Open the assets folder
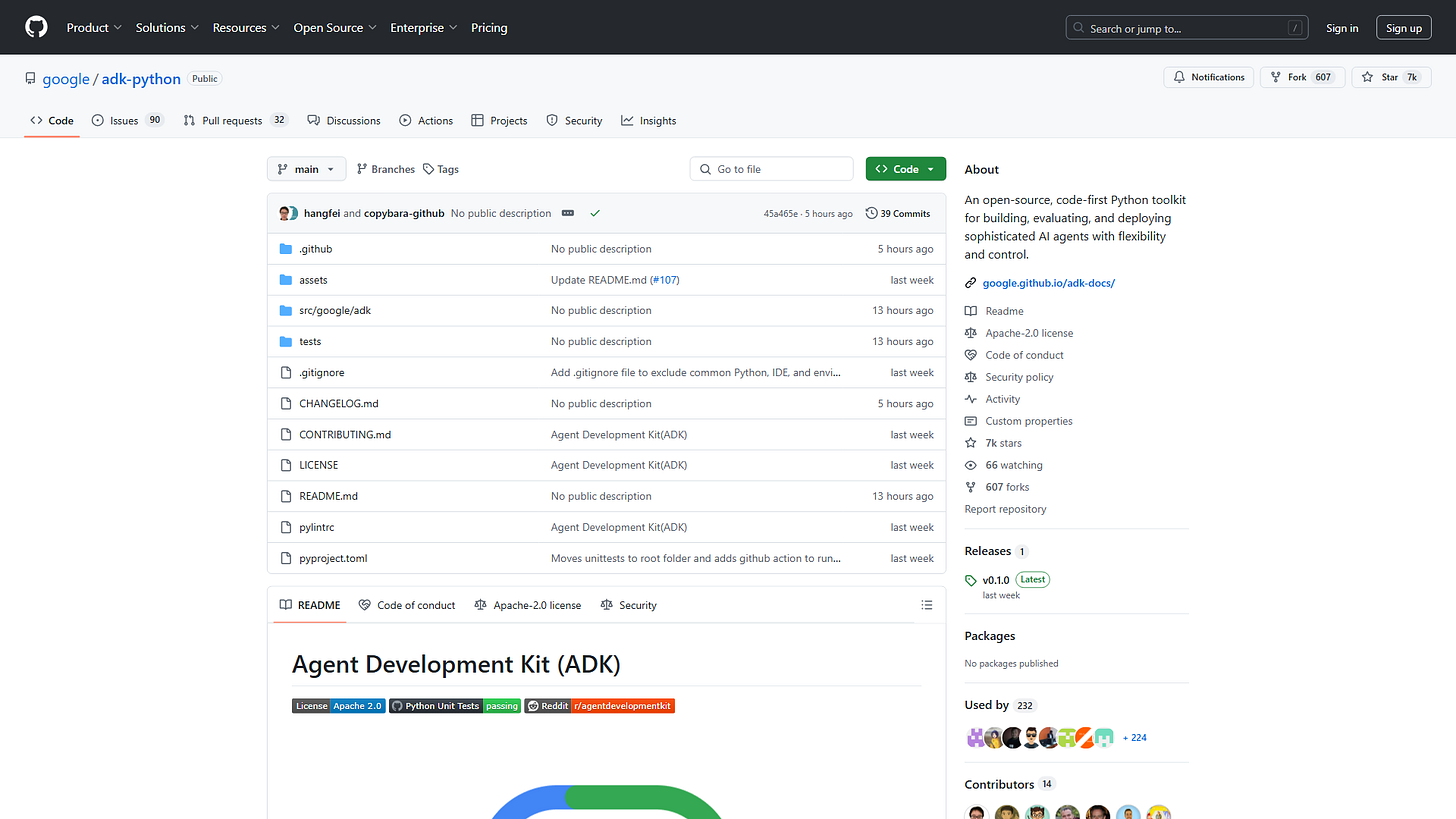The width and height of the screenshot is (1456, 819). (x=313, y=280)
